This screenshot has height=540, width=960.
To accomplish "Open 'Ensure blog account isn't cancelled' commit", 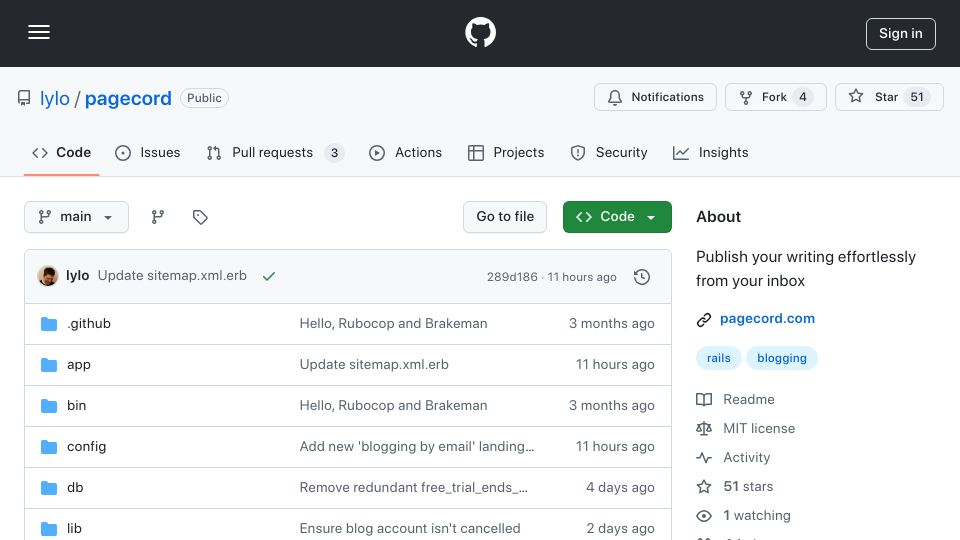I will click(410, 528).
